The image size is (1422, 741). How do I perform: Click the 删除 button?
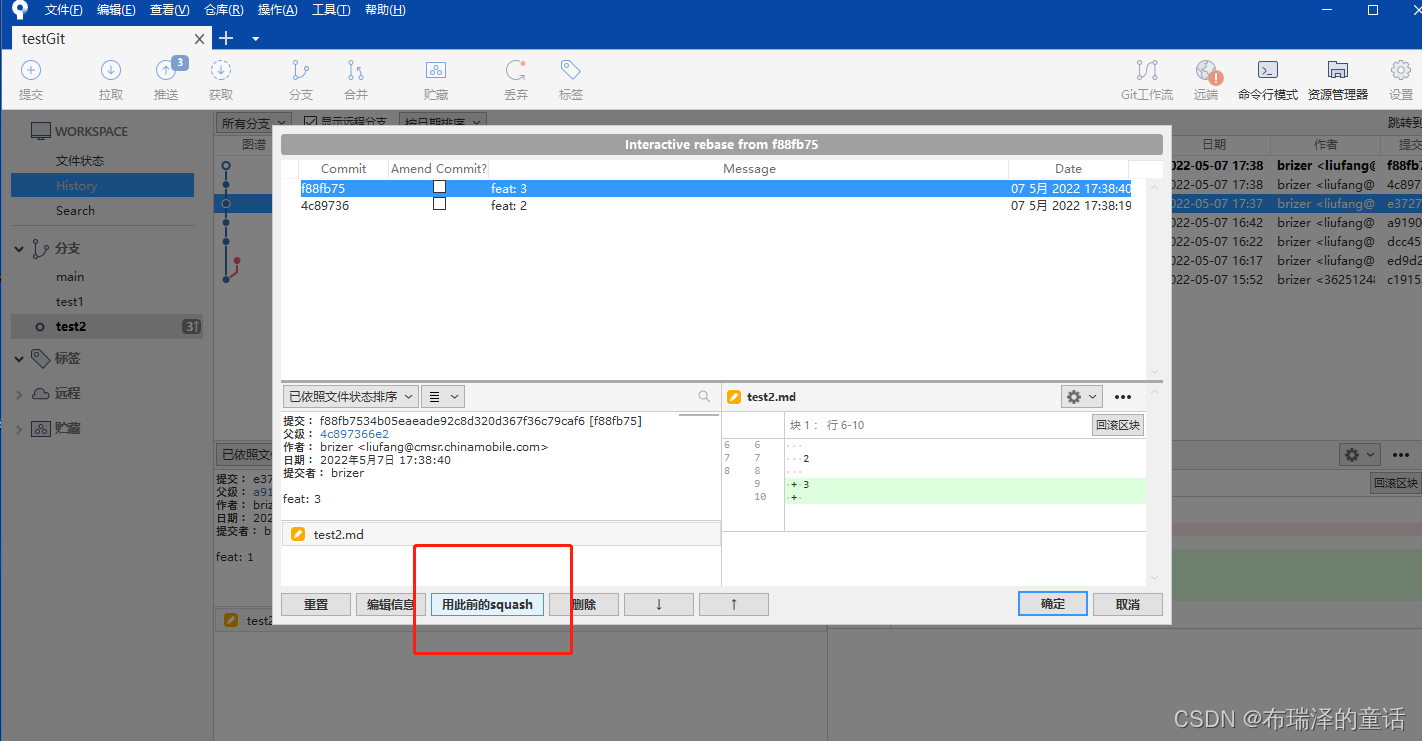click(x=584, y=604)
